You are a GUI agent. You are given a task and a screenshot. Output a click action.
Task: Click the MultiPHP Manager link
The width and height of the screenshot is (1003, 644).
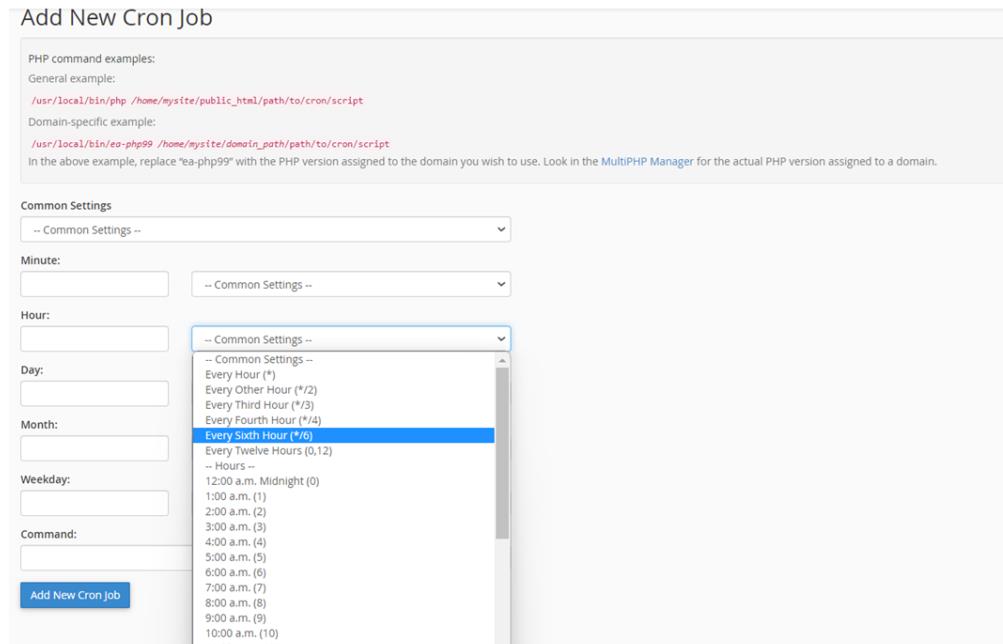click(646, 162)
